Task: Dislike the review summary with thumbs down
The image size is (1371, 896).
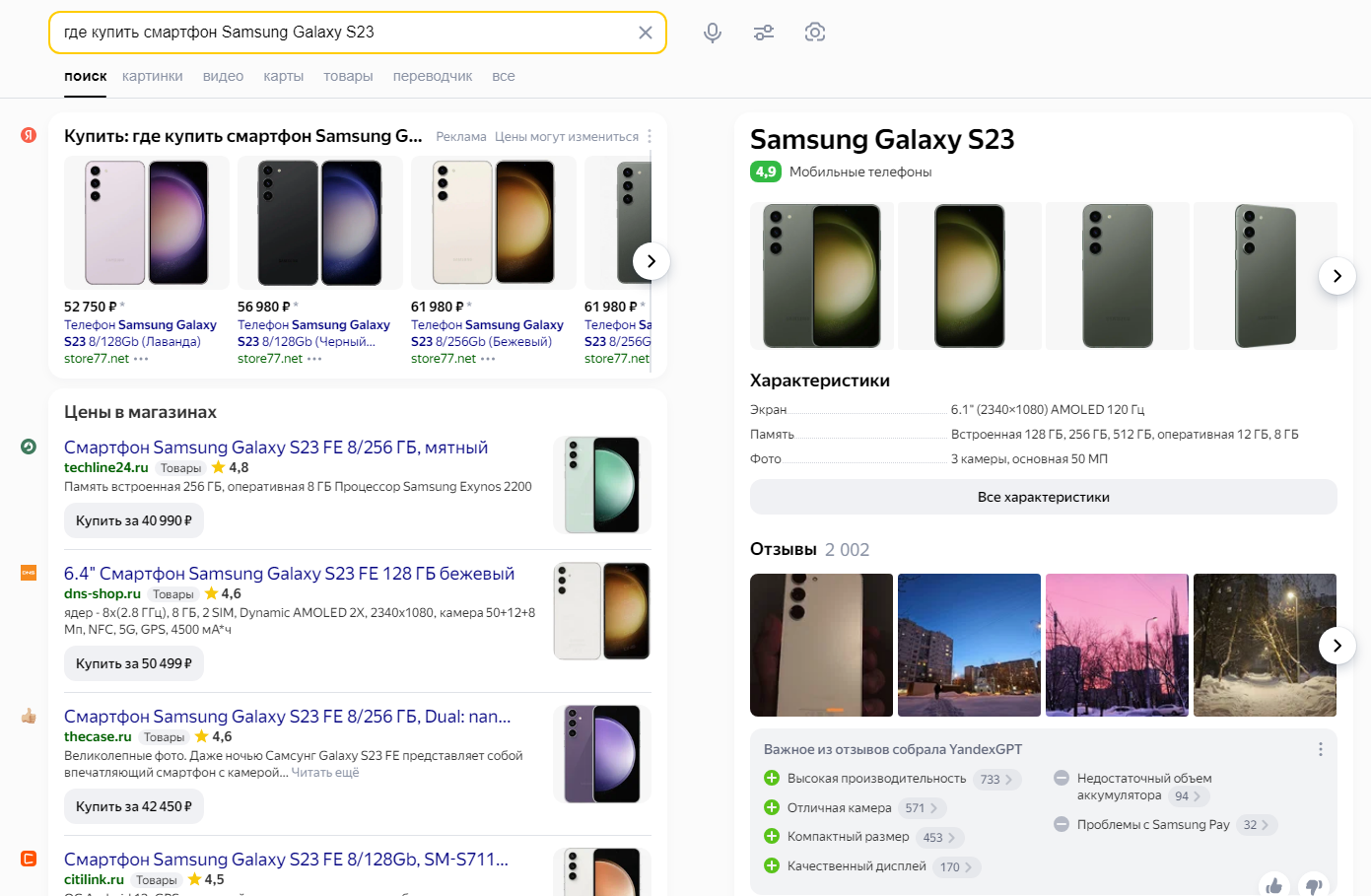Action: (x=1314, y=885)
